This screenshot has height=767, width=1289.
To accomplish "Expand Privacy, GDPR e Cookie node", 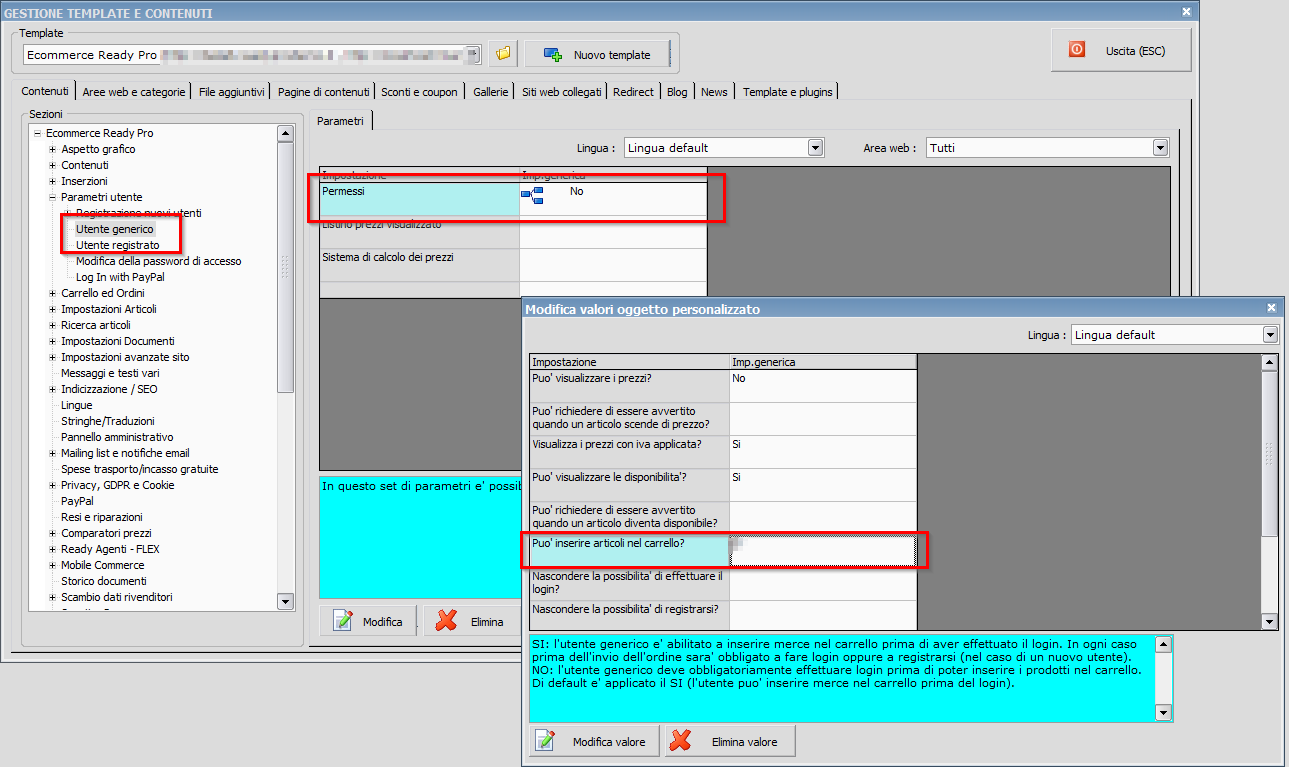I will tap(53, 485).
